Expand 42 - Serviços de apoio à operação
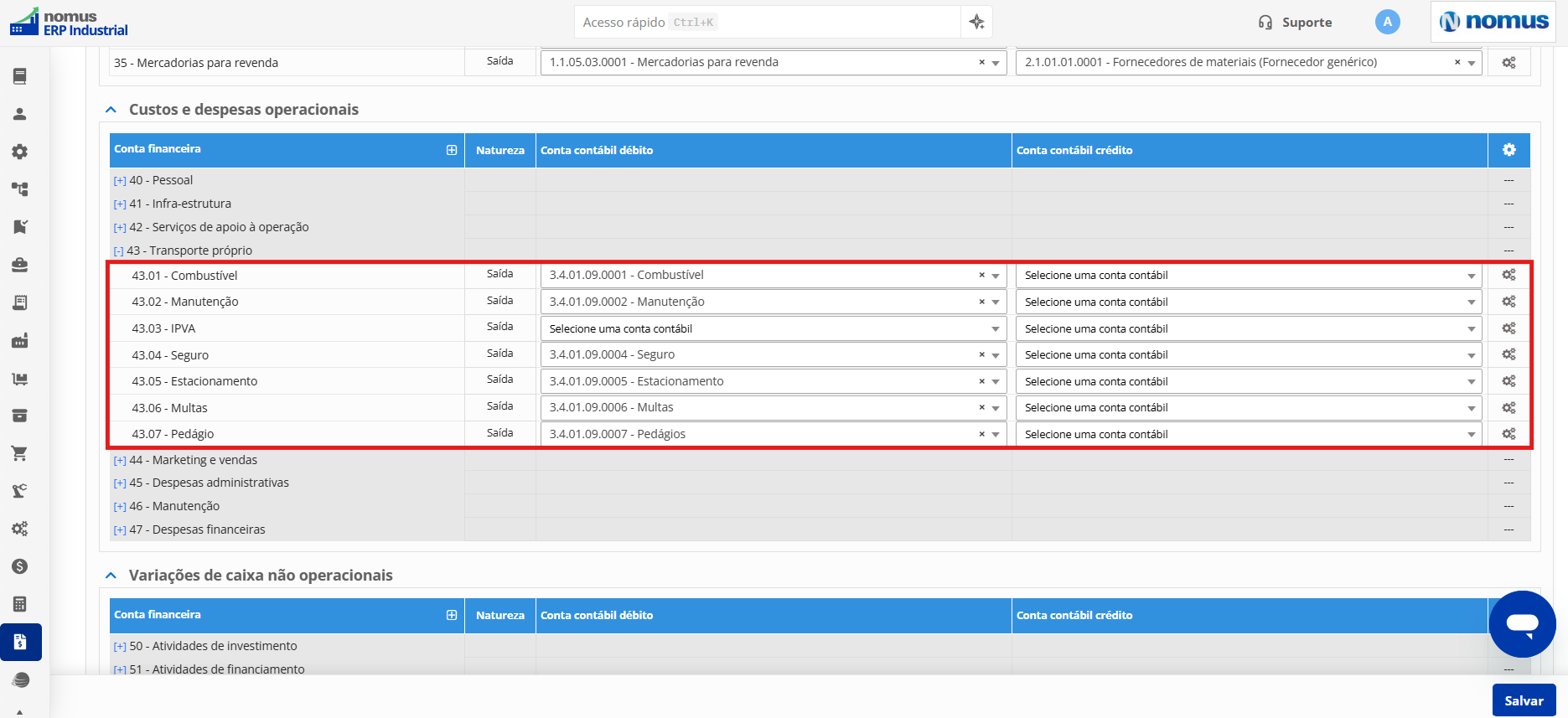The height and width of the screenshot is (718, 1568). (120, 228)
